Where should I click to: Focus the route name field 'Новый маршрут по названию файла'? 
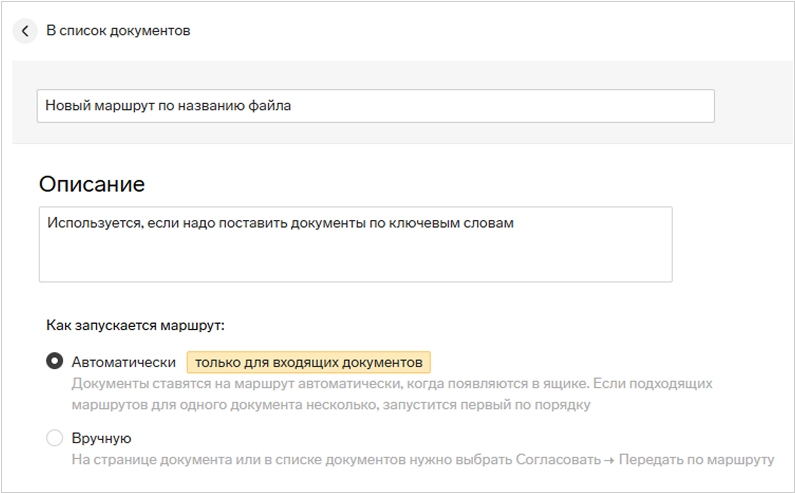point(375,106)
